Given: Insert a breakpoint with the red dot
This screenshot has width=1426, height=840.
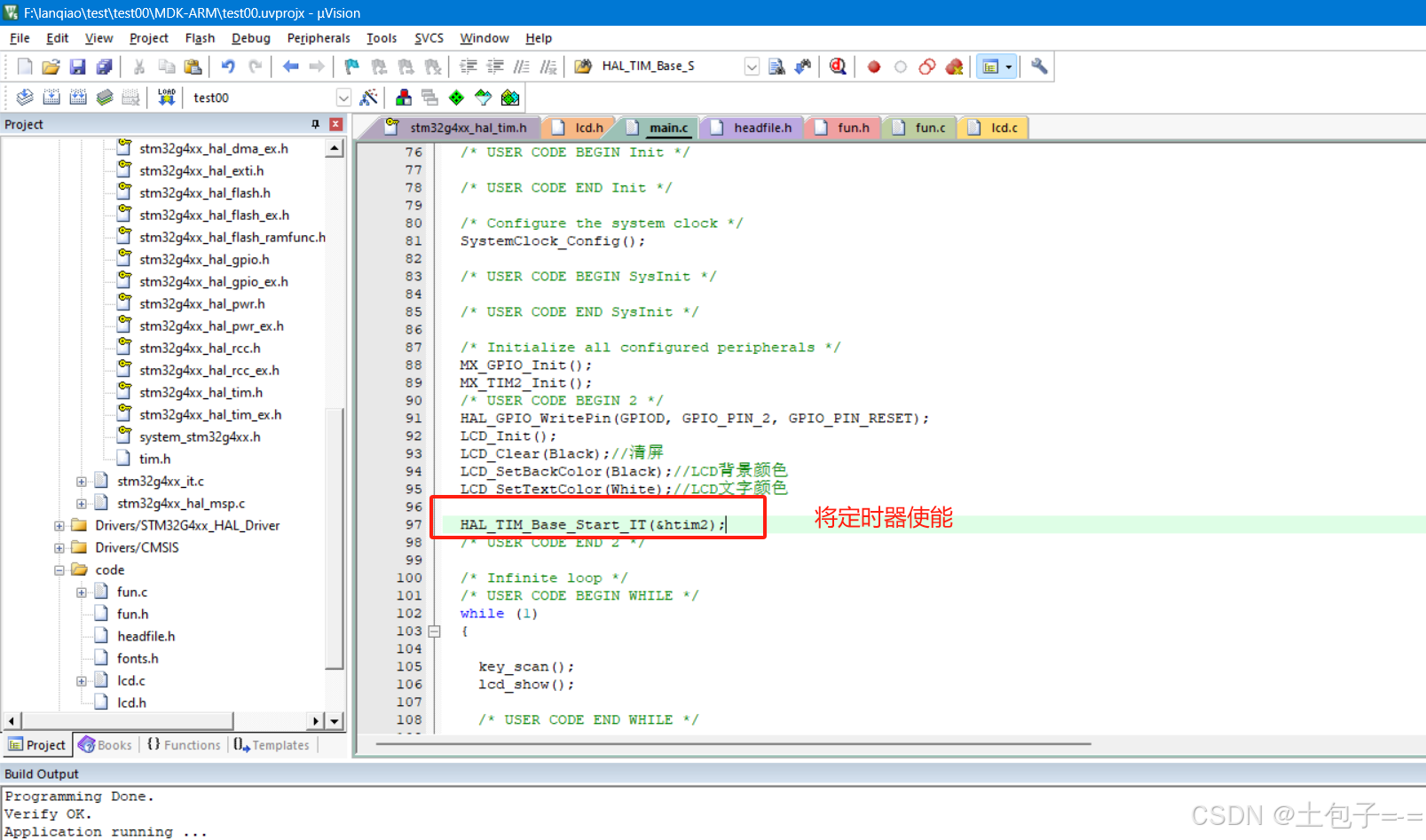Looking at the screenshot, I should click(874, 67).
